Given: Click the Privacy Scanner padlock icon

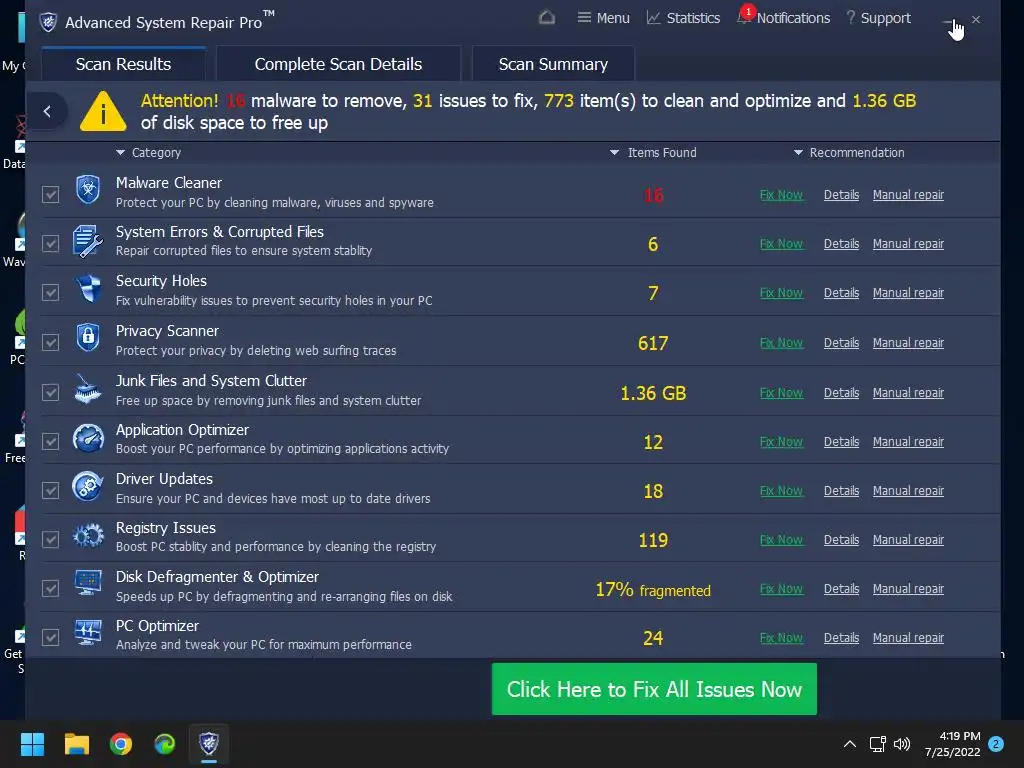Looking at the screenshot, I should point(88,338).
